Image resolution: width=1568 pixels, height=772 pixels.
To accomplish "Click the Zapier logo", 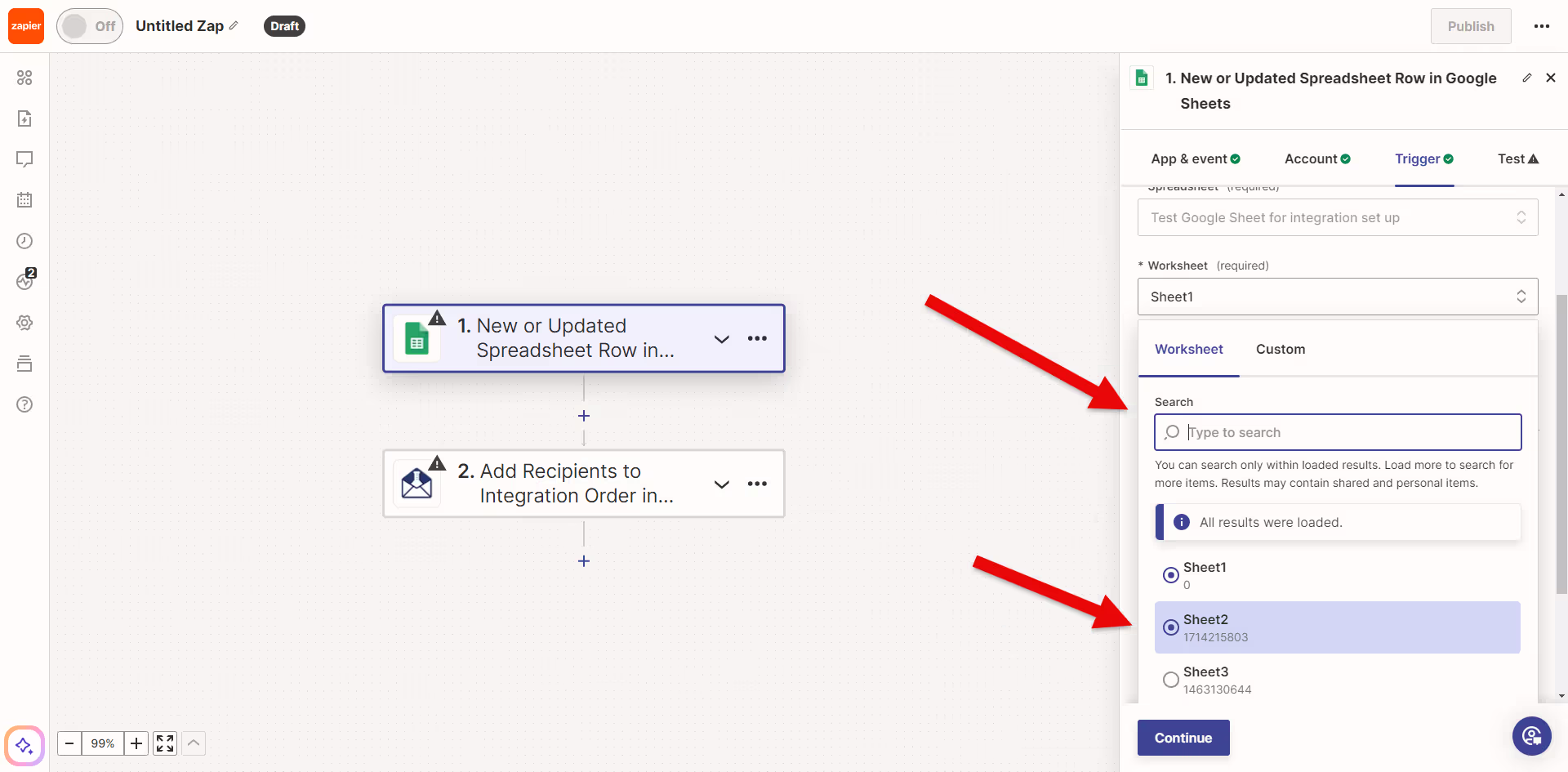I will click(x=26, y=26).
